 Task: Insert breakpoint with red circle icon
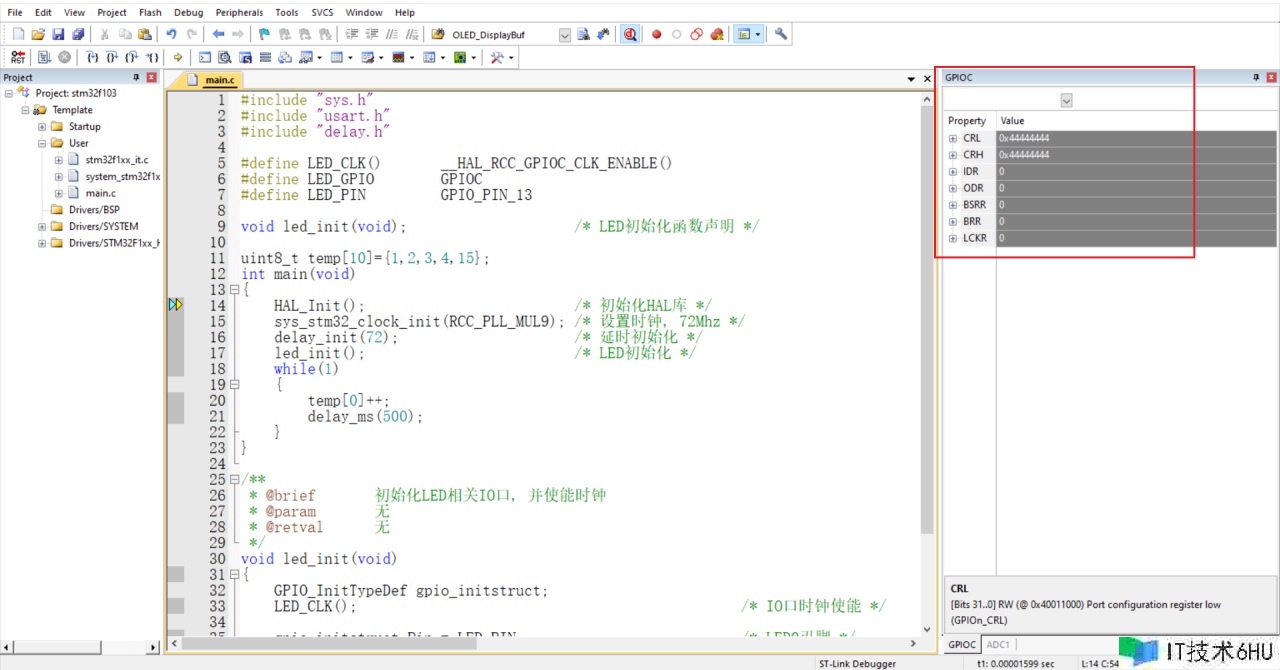[657, 35]
